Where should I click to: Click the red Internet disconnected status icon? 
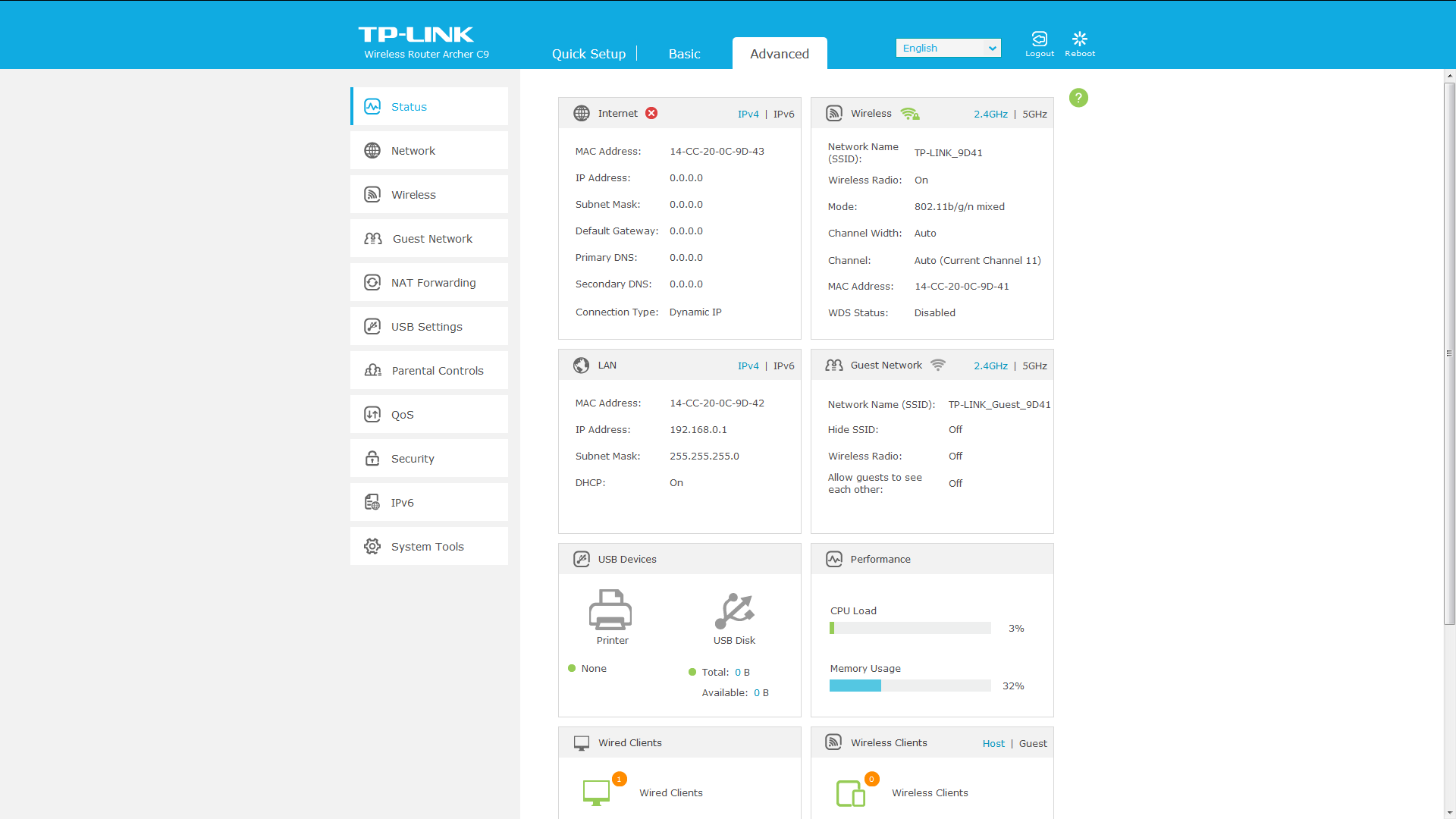click(651, 113)
